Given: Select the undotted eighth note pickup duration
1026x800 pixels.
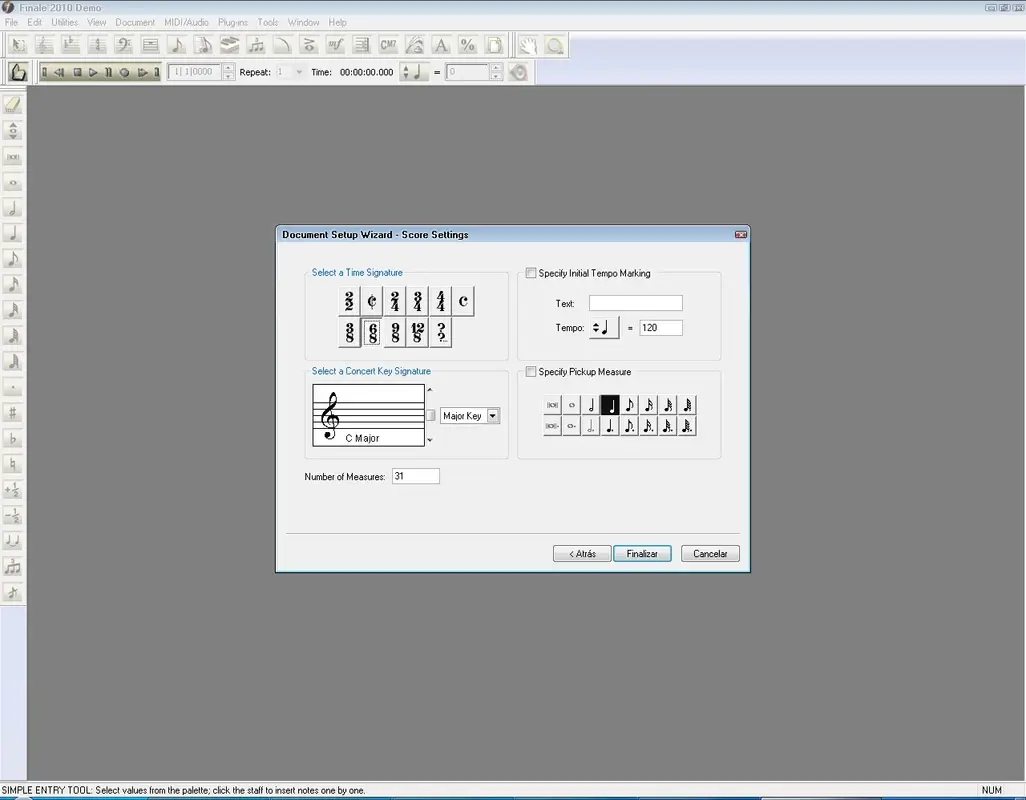Looking at the screenshot, I should click(x=629, y=405).
